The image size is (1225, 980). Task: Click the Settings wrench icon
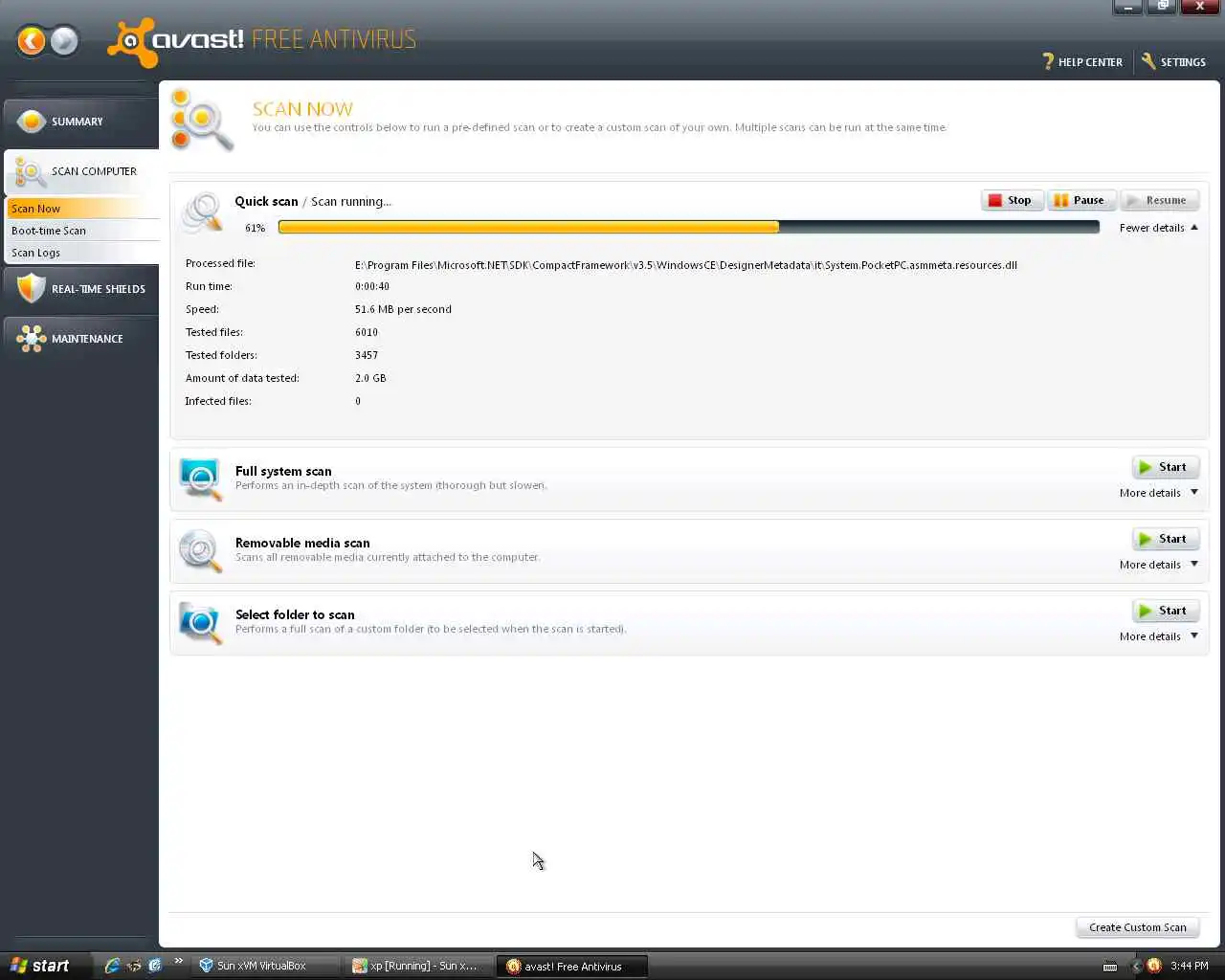[1148, 61]
